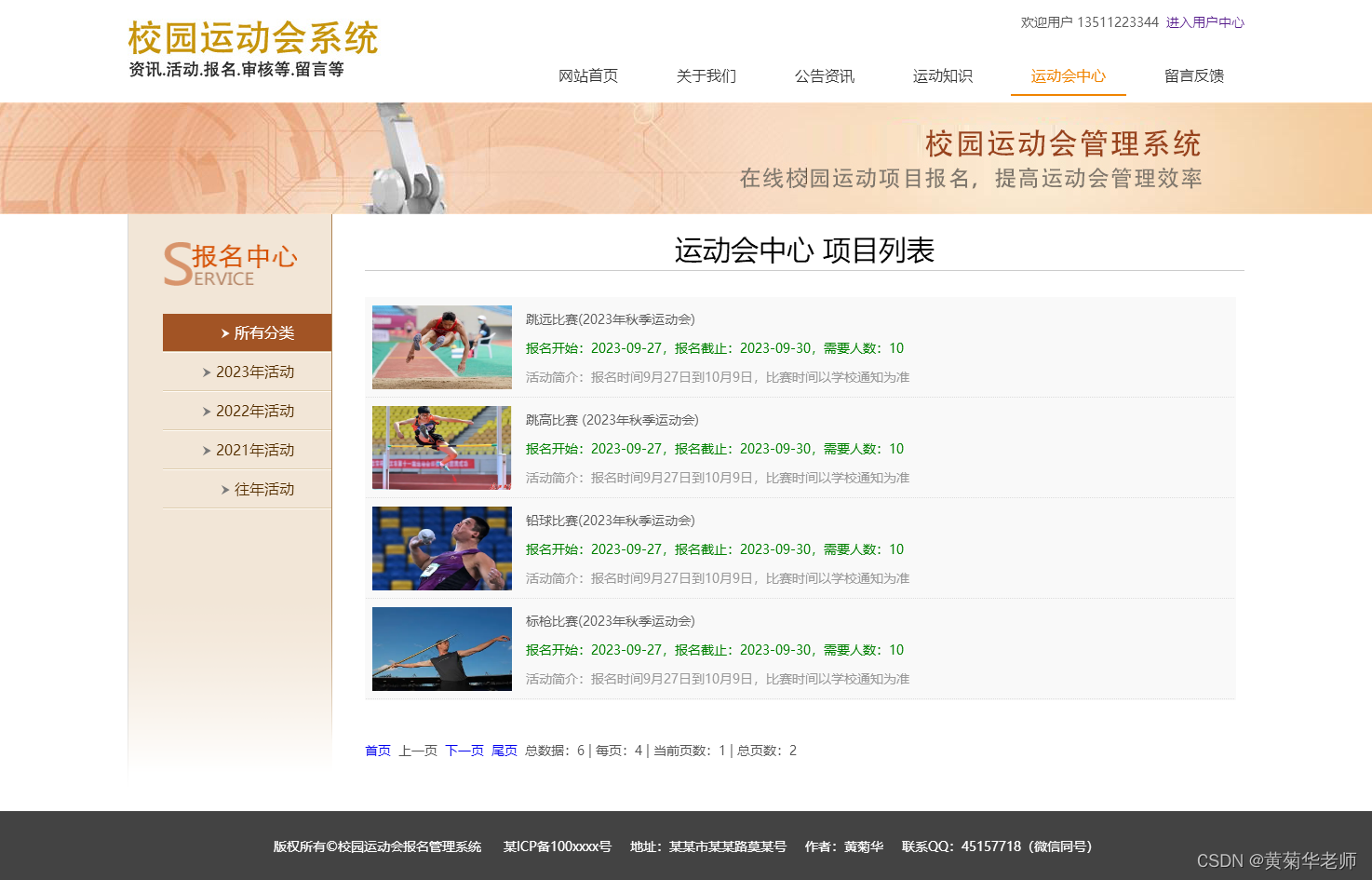Click the arrow icon beside 2021年活动
1372x880 pixels.
click(x=207, y=451)
